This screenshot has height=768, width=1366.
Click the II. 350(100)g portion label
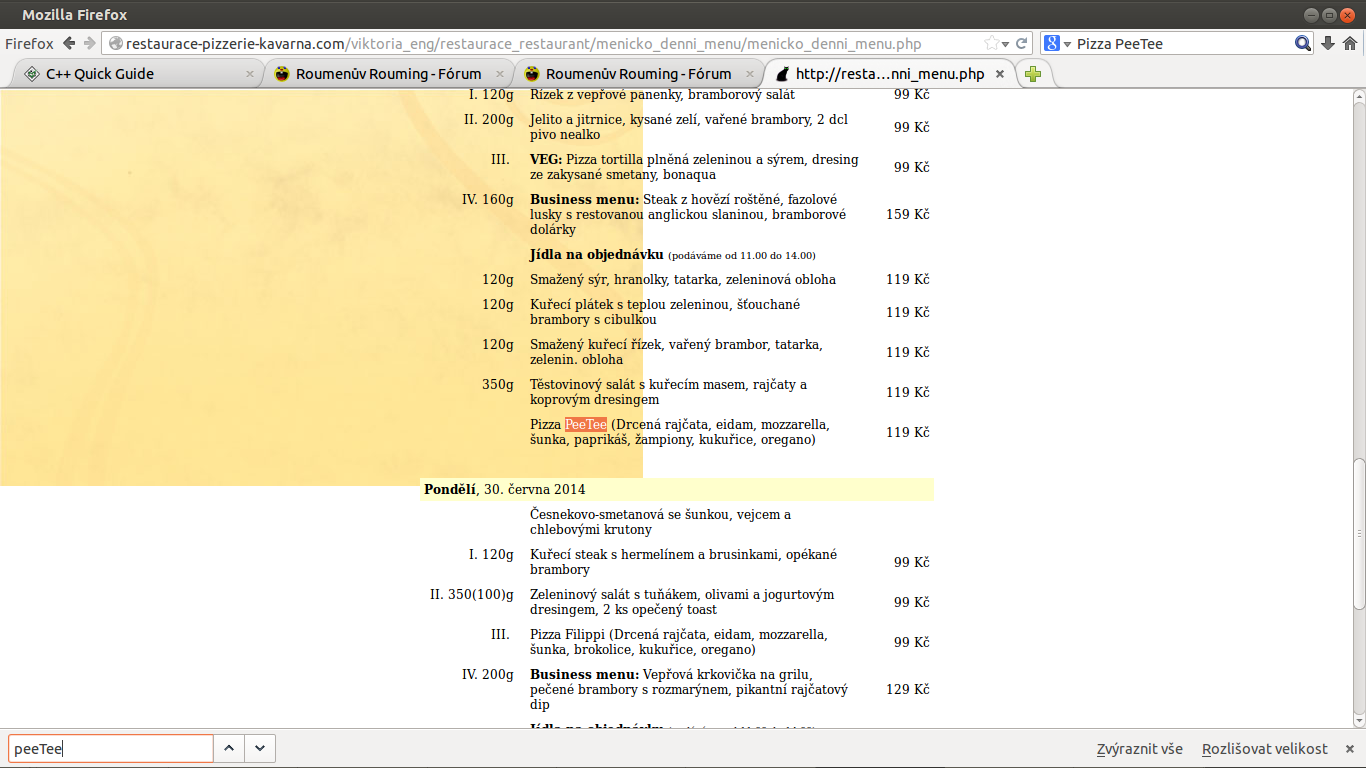click(x=472, y=595)
